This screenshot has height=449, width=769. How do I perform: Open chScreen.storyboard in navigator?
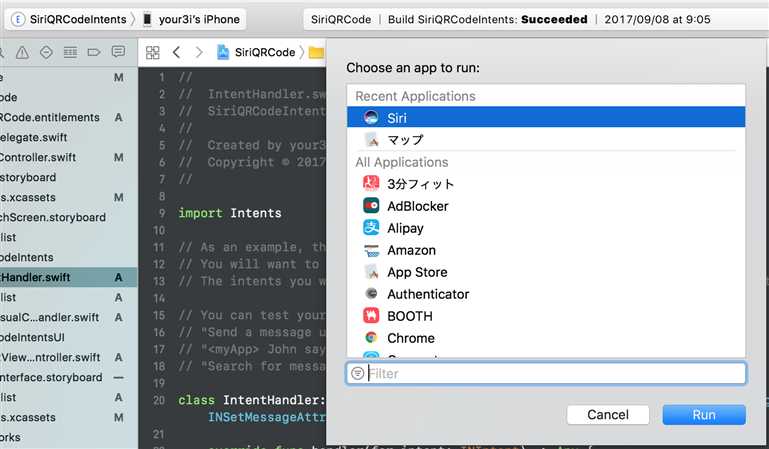click(x=52, y=217)
